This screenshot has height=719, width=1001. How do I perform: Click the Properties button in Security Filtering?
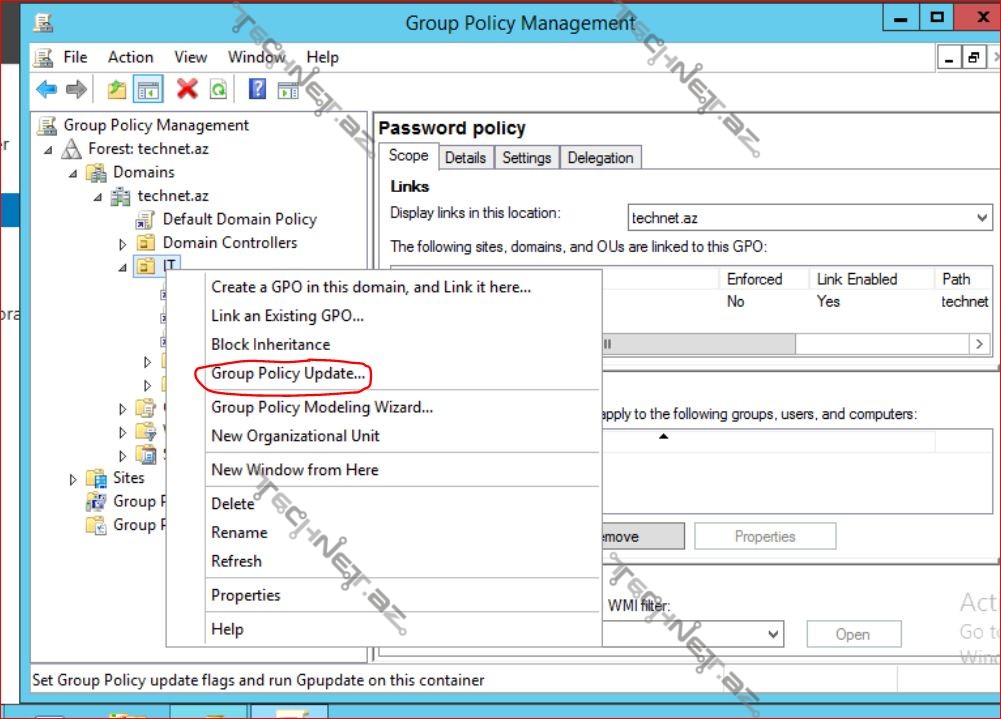click(x=764, y=537)
